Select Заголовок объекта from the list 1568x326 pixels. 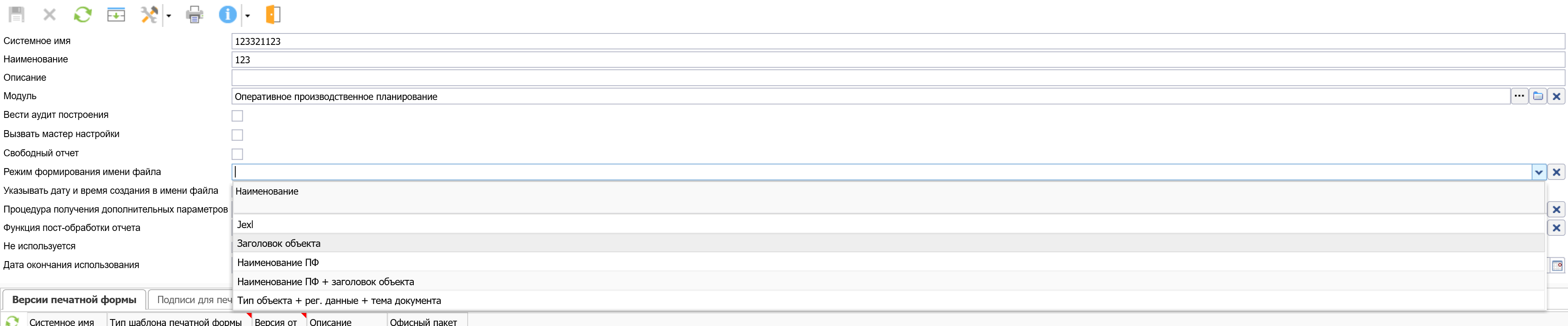coord(279,243)
